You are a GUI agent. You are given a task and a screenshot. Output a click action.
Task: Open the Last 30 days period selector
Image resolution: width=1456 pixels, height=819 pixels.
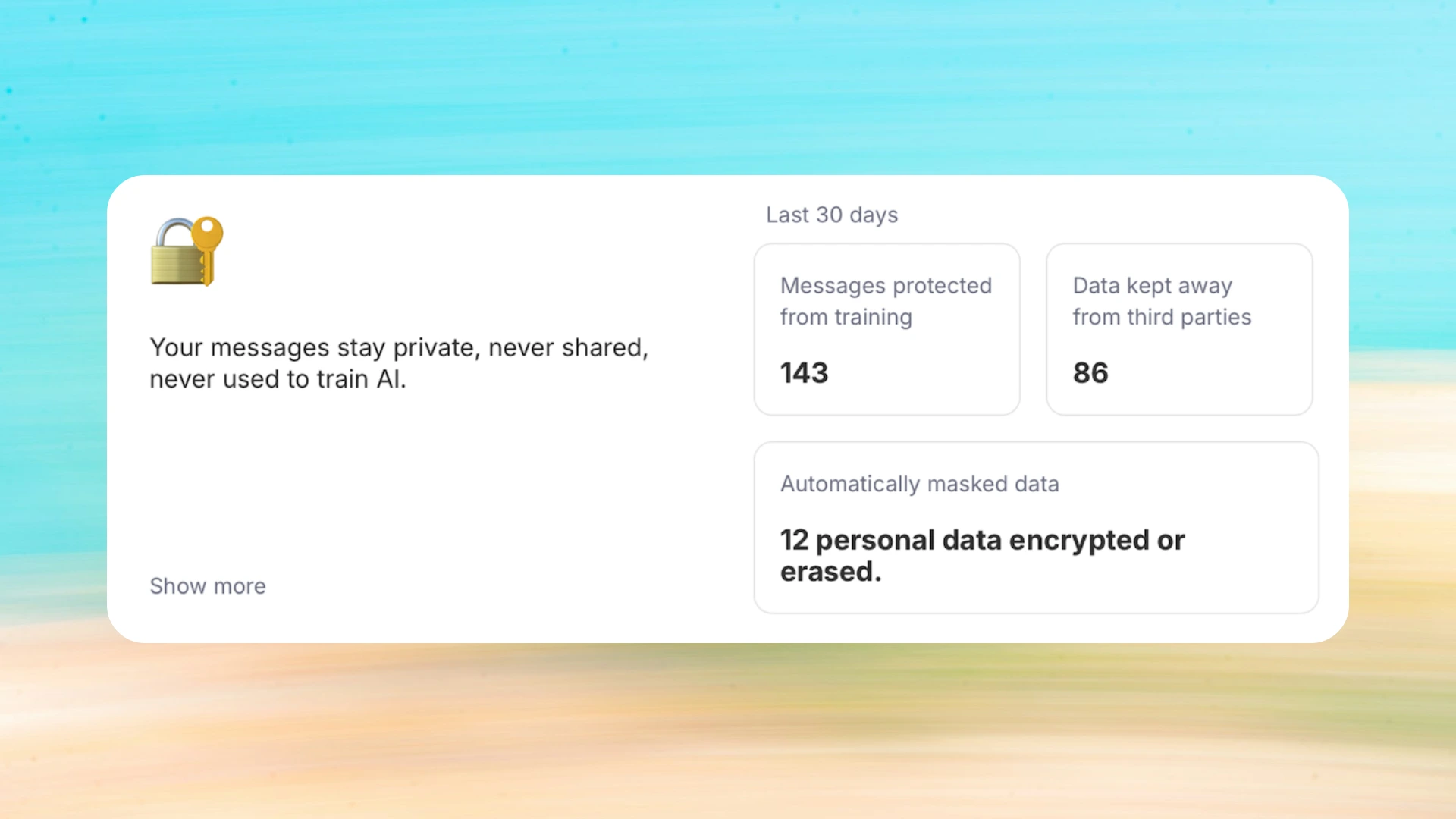[832, 215]
